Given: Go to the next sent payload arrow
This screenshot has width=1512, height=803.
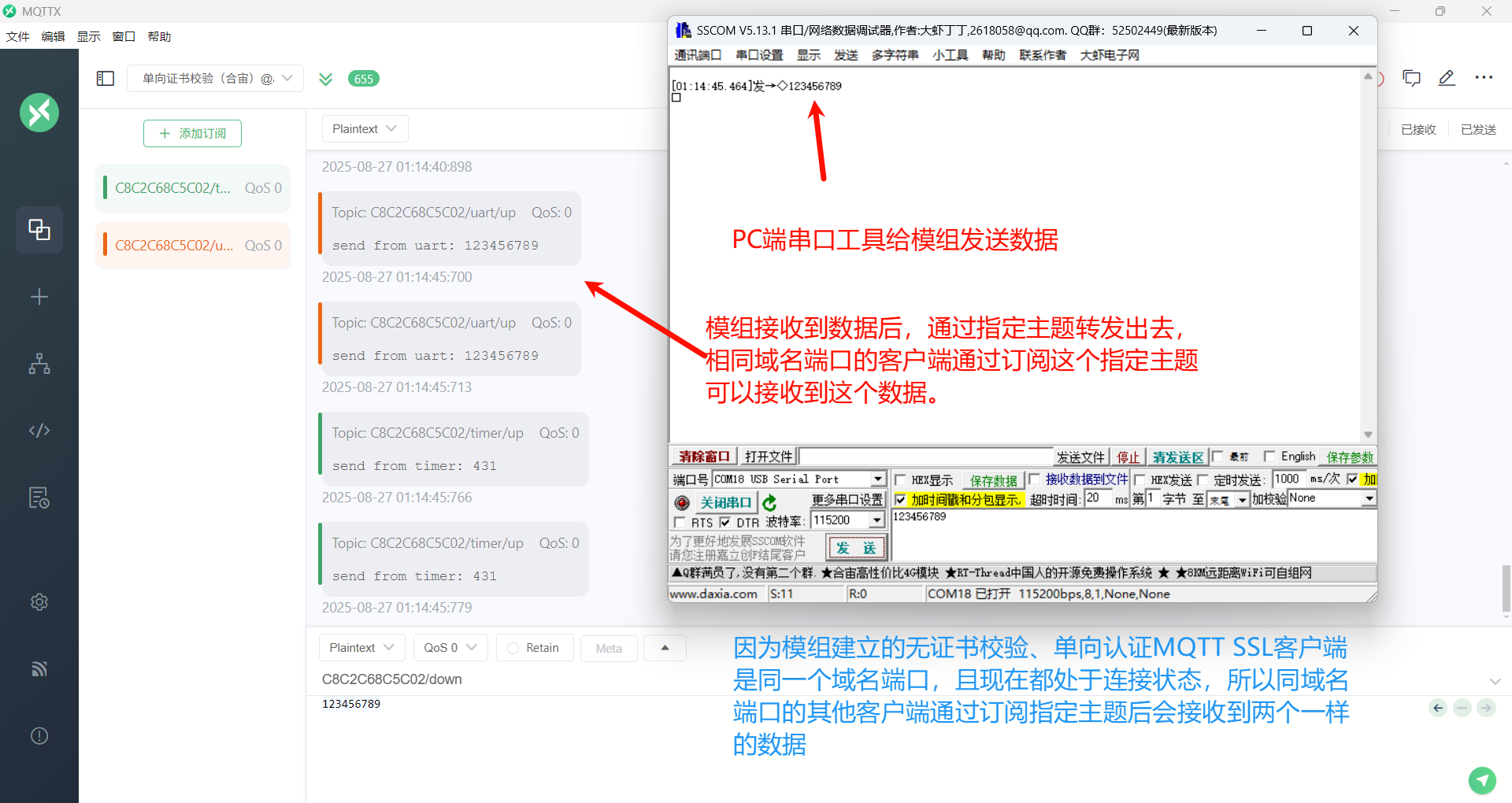Looking at the screenshot, I should click(1486, 708).
